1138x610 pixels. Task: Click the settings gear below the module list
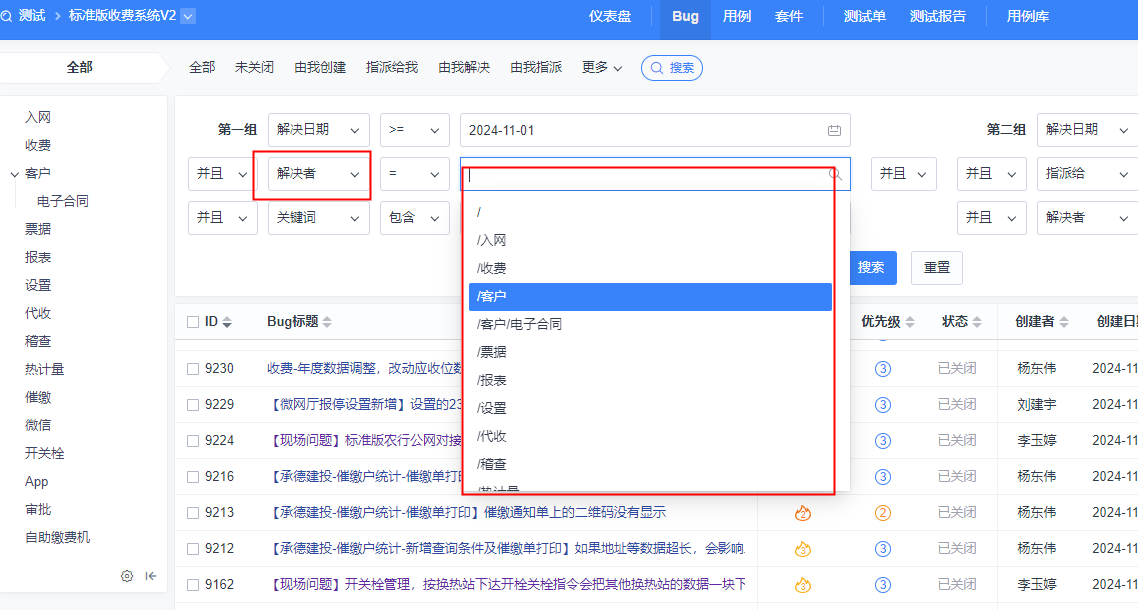coord(127,576)
